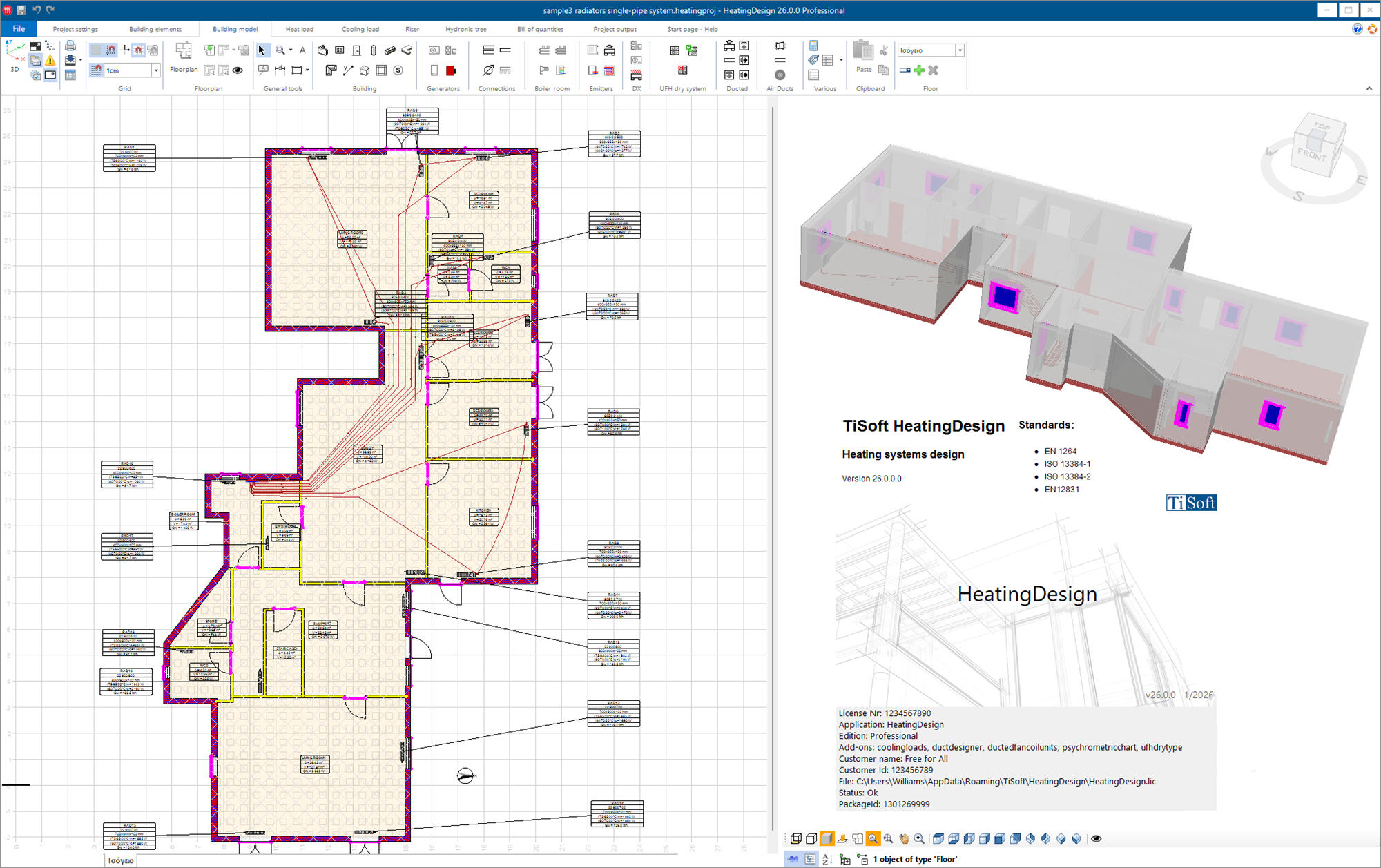Click the circled S icon in Building
1381x868 pixels.
[x=398, y=70]
